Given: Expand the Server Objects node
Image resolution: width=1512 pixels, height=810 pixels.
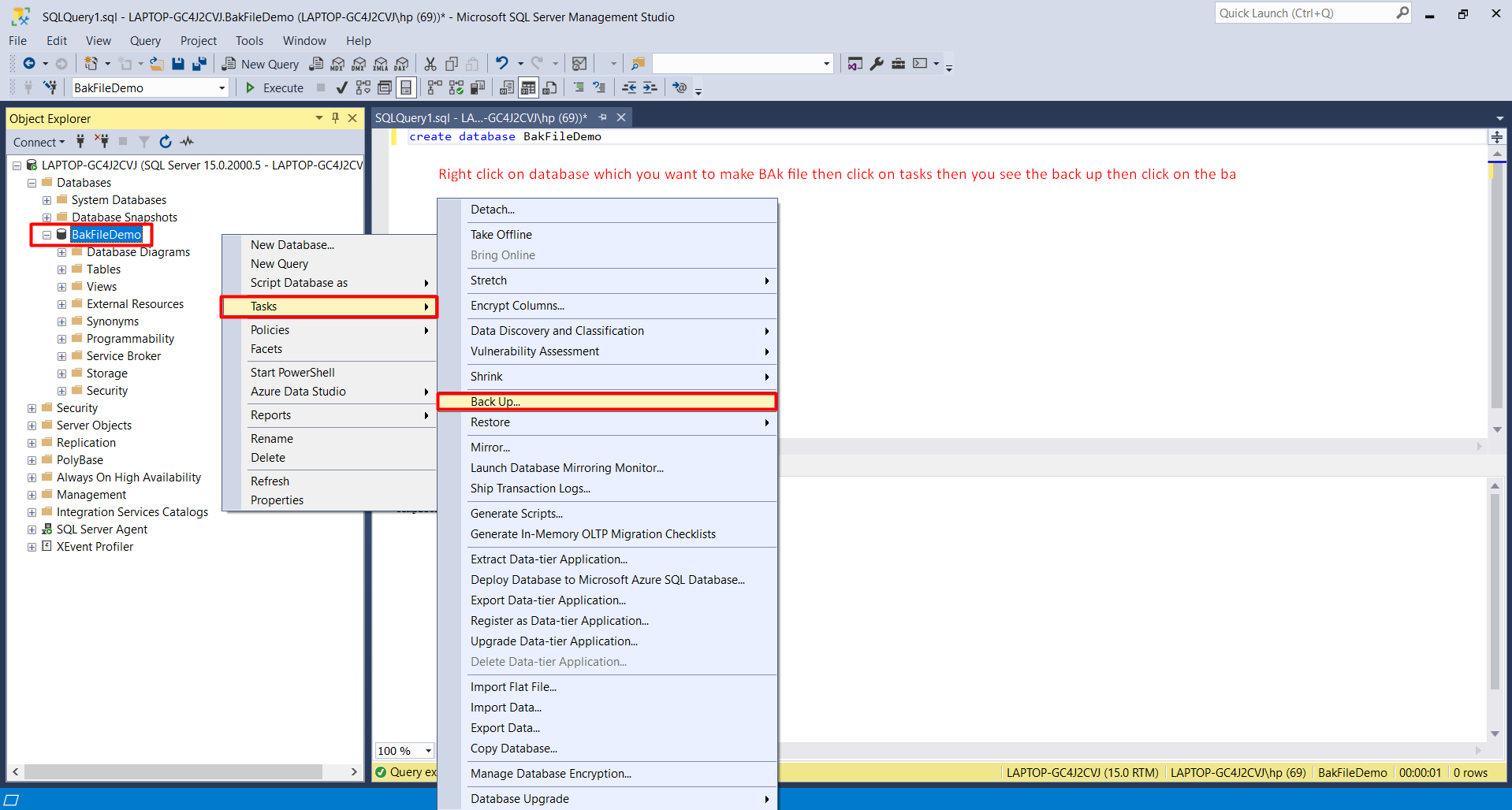Looking at the screenshot, I should pos(32,425).
